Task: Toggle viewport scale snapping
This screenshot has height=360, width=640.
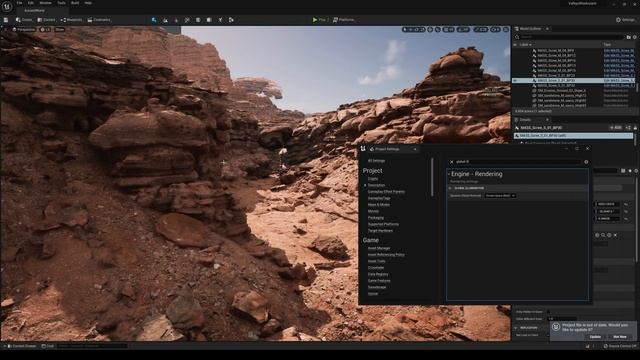Action: [480, 30]
